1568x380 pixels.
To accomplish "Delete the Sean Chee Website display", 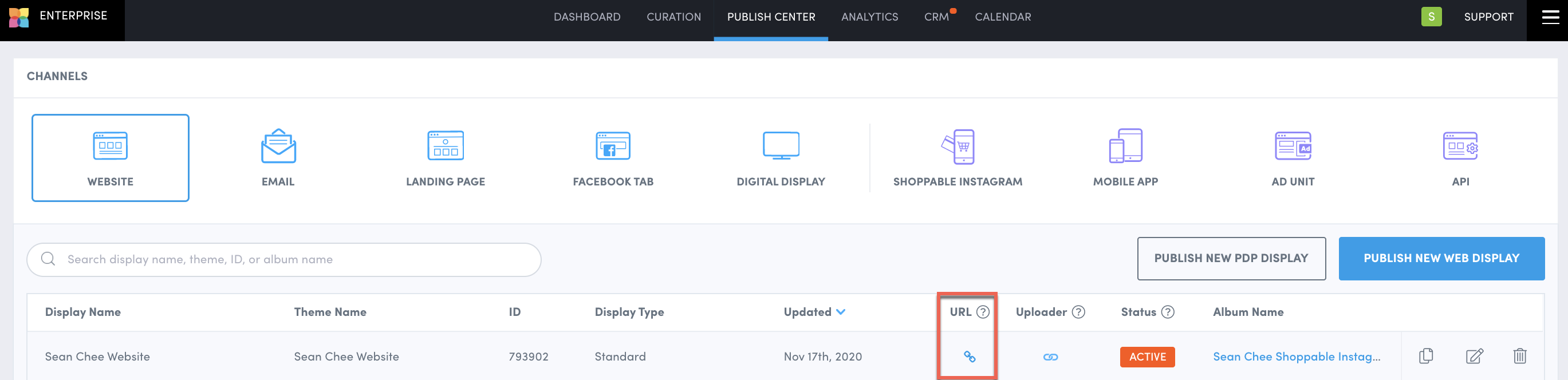I will [1519, 357].
